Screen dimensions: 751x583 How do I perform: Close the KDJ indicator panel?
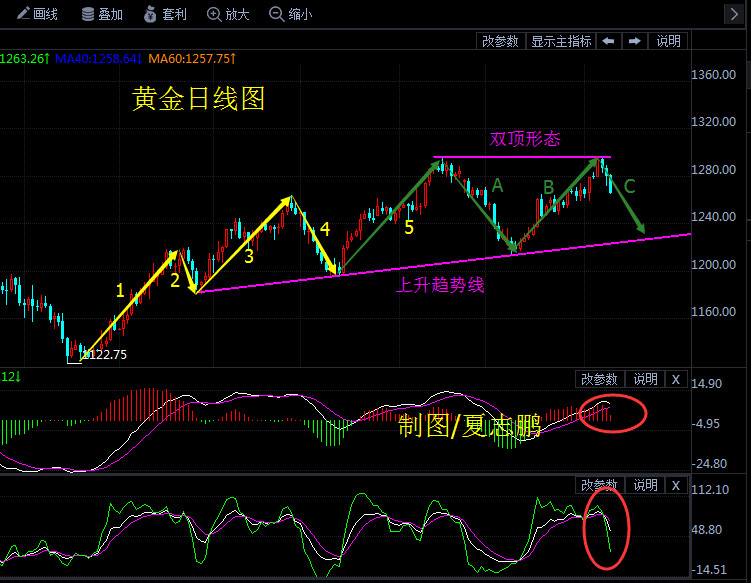click(x=676, y=485)
